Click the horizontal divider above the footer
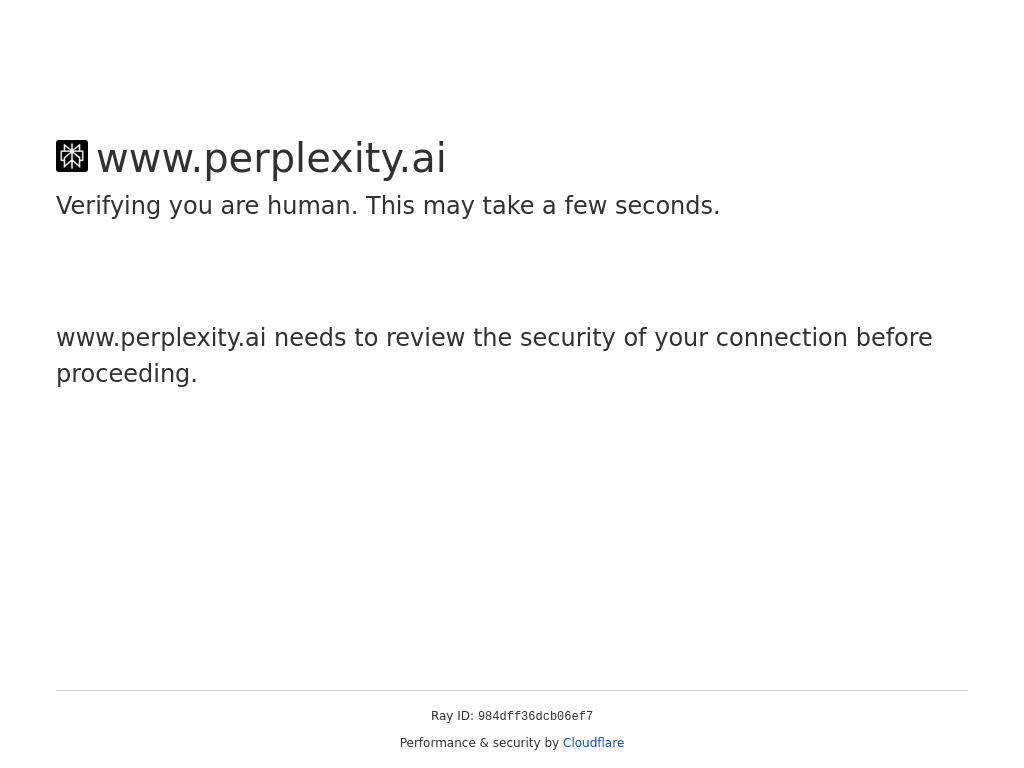 pos(512,690)
